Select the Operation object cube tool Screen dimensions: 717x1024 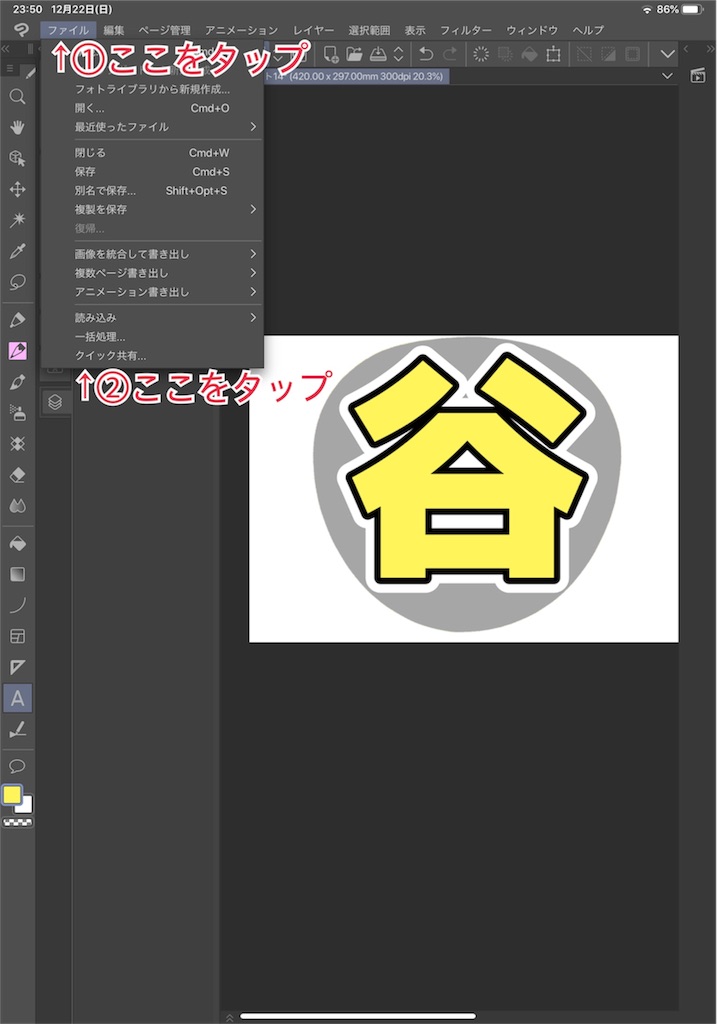click(x=18, y=159)
